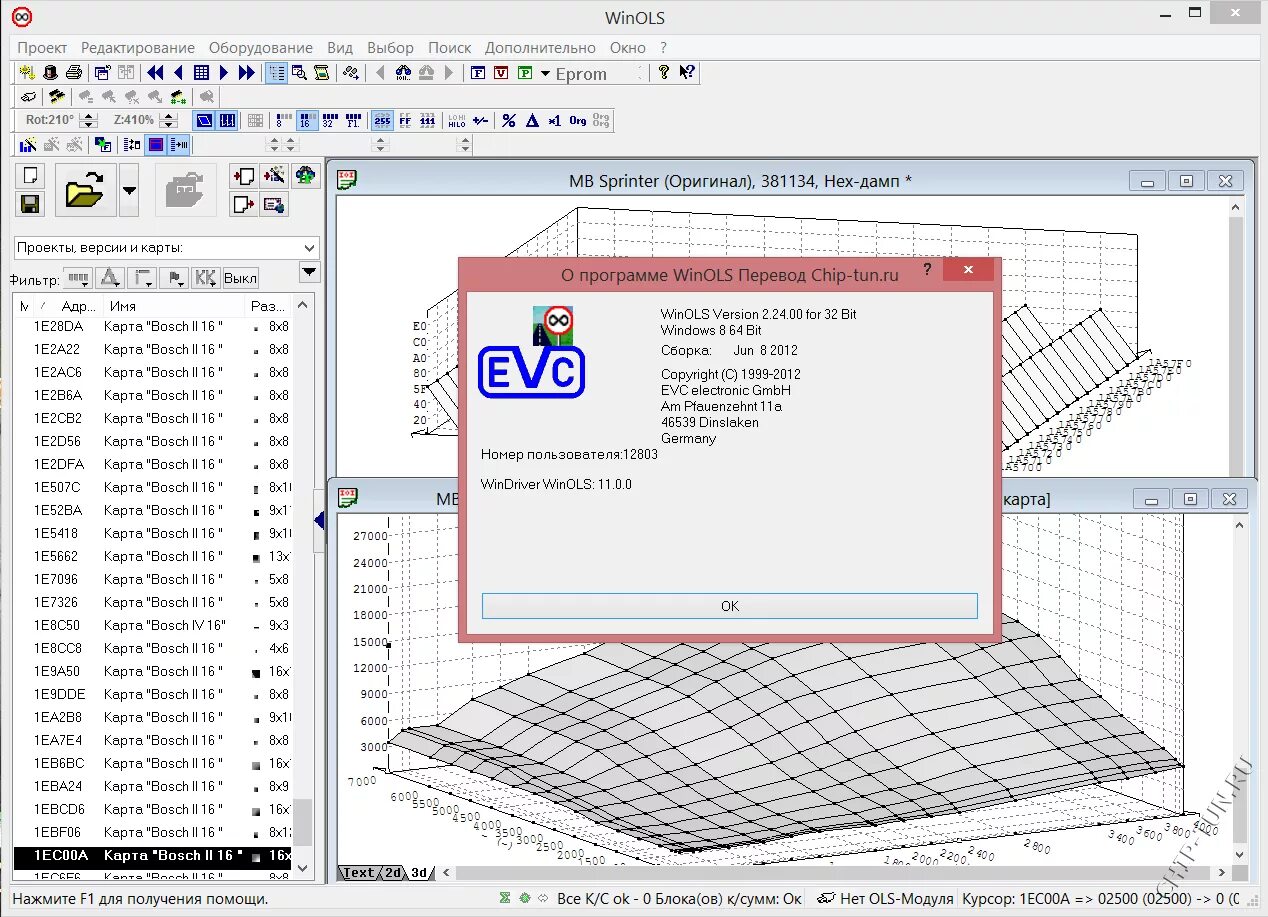Open the Поиск menu

point(450,47)
